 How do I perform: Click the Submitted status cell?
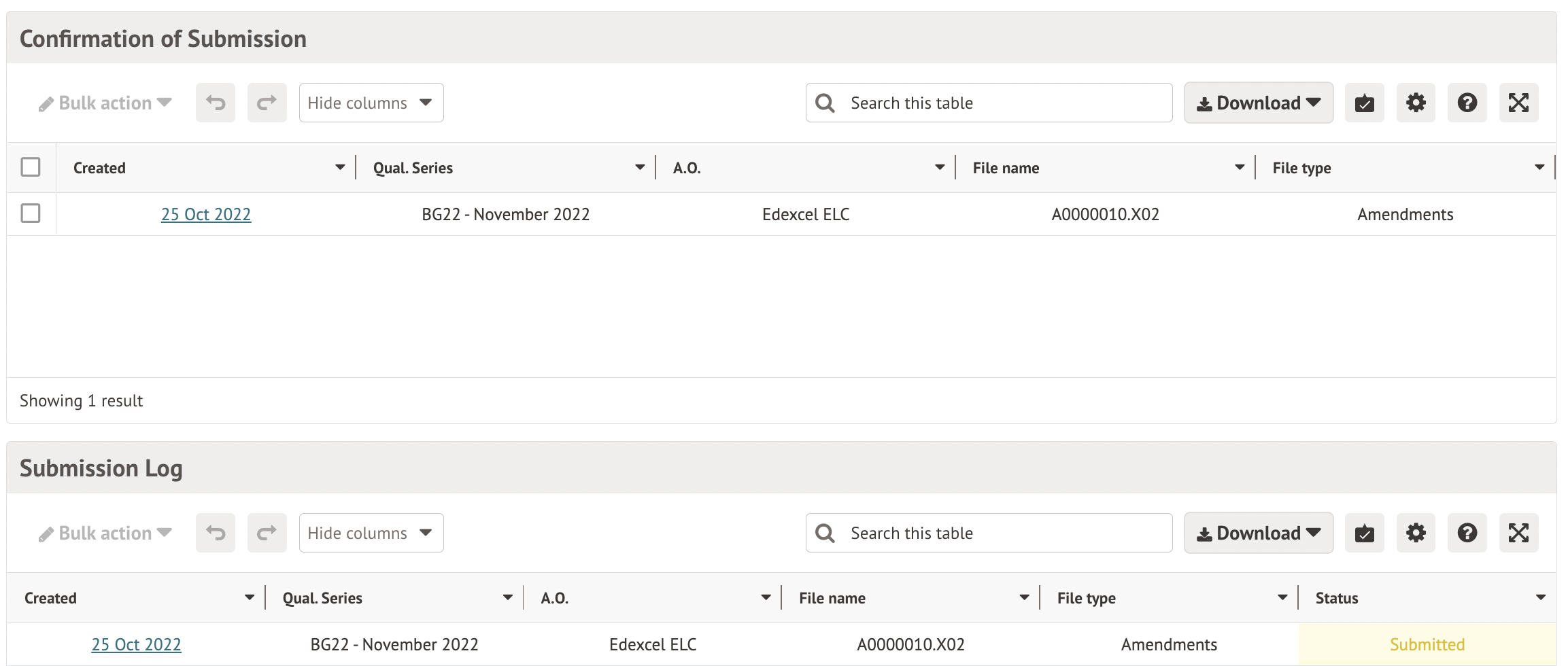click(x=1427, y=645)
